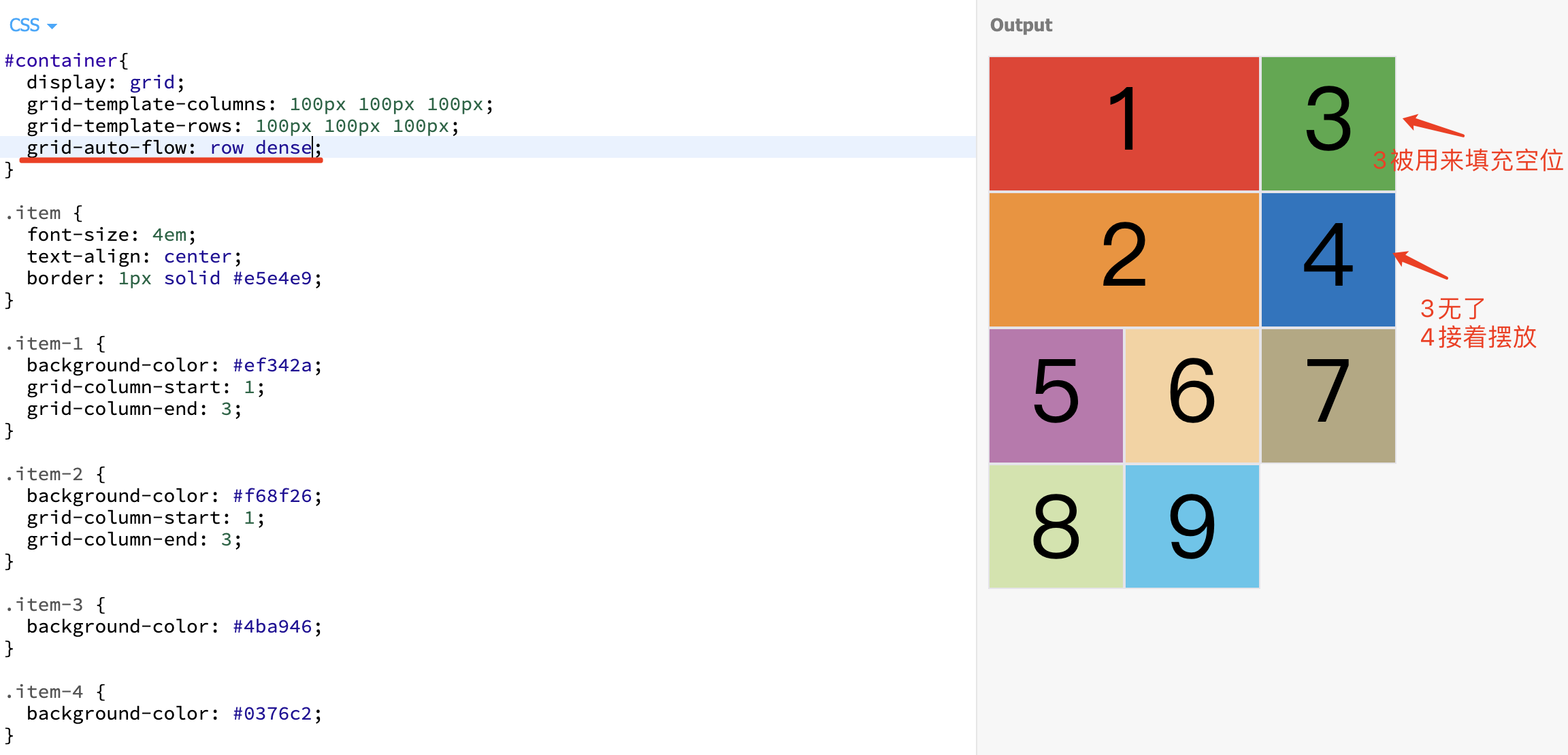This screenshot has height=755, width=1568.
Task: Click the khaki grid cell numbered 7
Action: (x=1328, y=395)
